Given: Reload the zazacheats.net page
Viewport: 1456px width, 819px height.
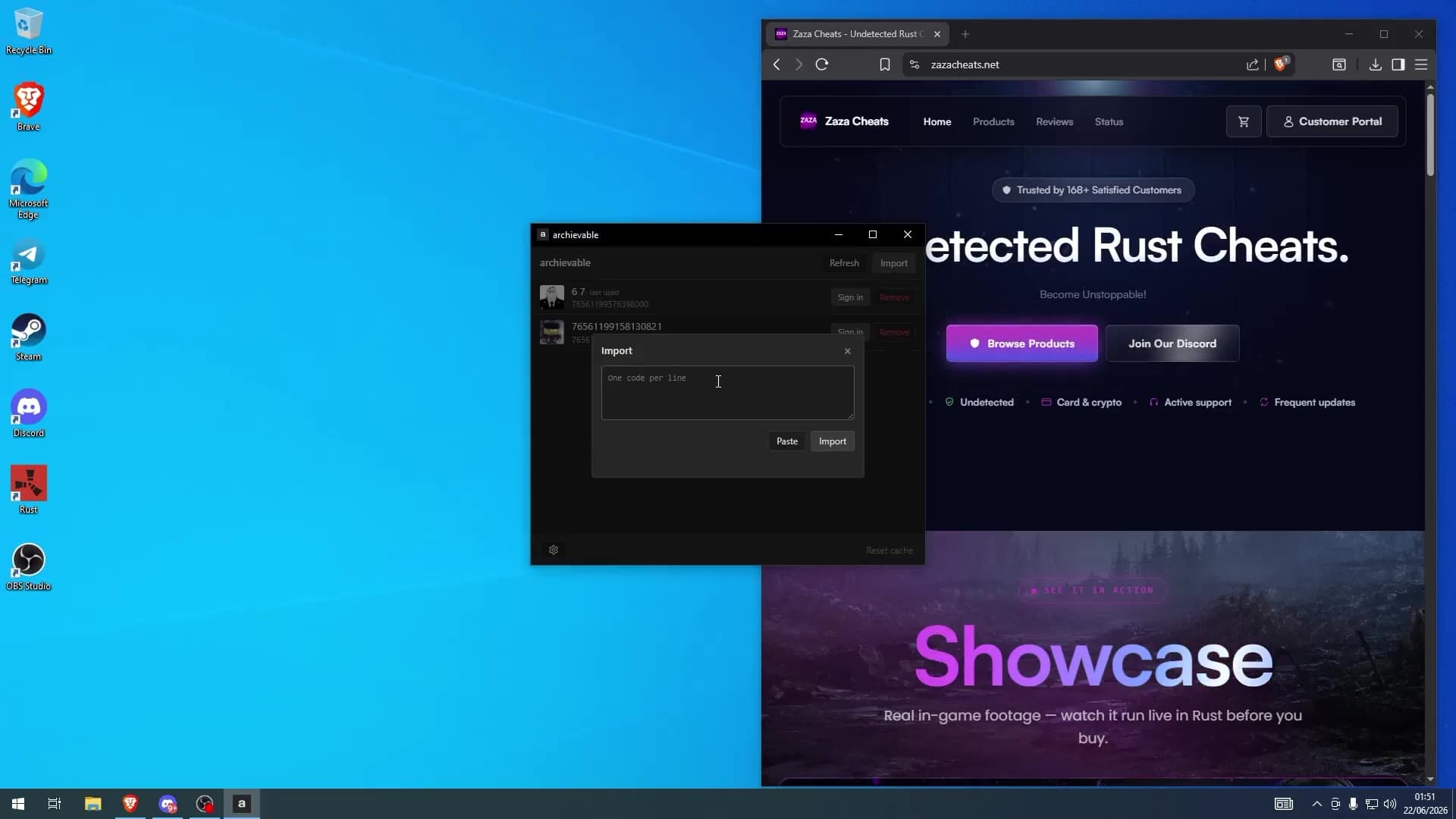Looking at the screenshot, I should click(822, 64).
